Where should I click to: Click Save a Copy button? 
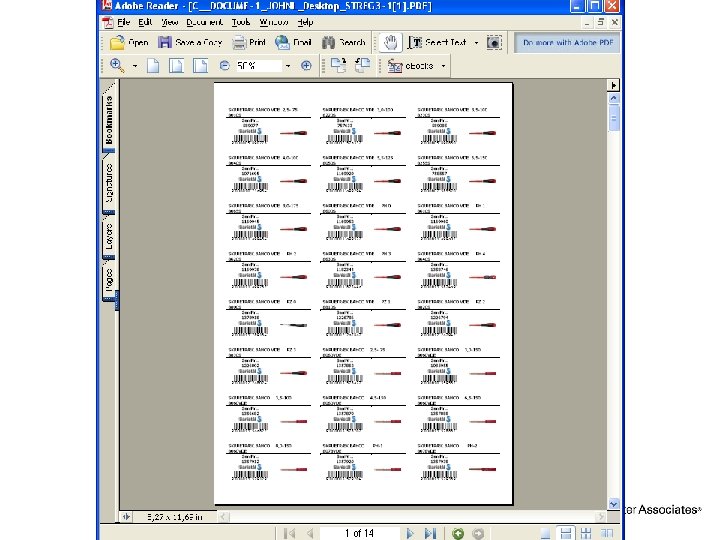[190, 43]
